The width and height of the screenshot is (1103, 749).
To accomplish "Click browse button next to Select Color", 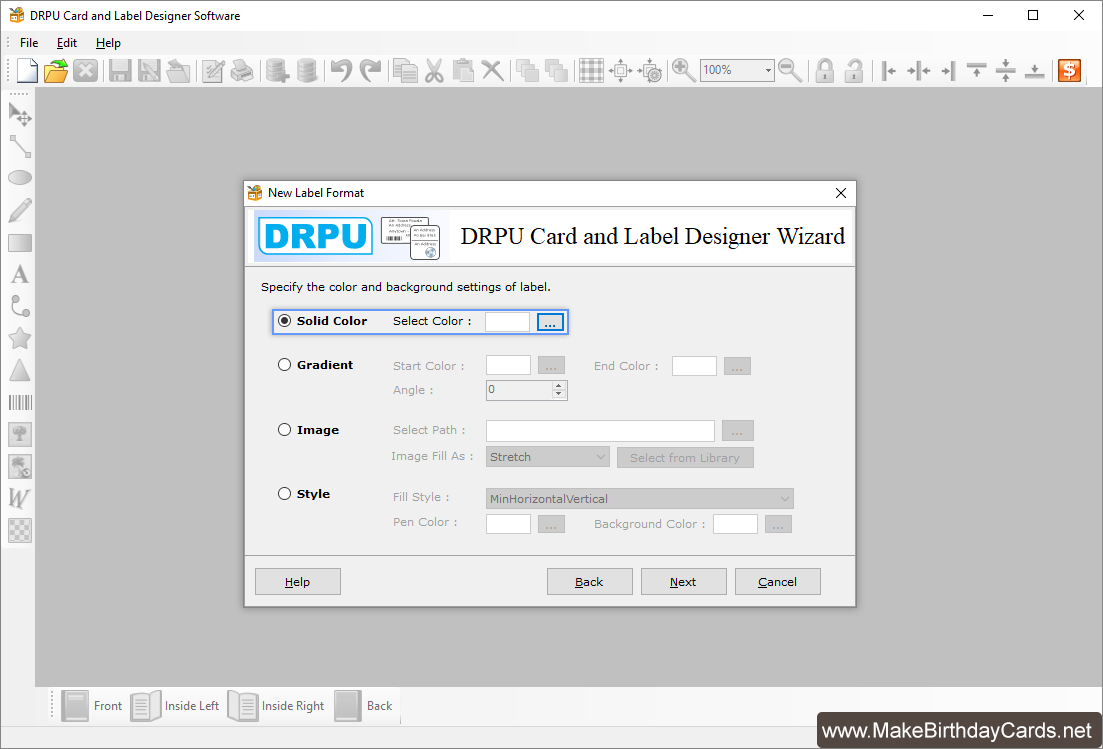I will 550,322.
